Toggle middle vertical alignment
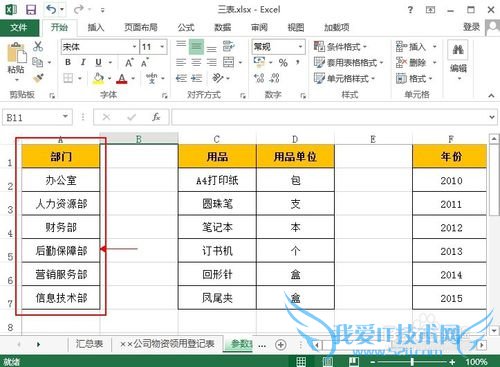500x367 pixels. click(196, 46)
